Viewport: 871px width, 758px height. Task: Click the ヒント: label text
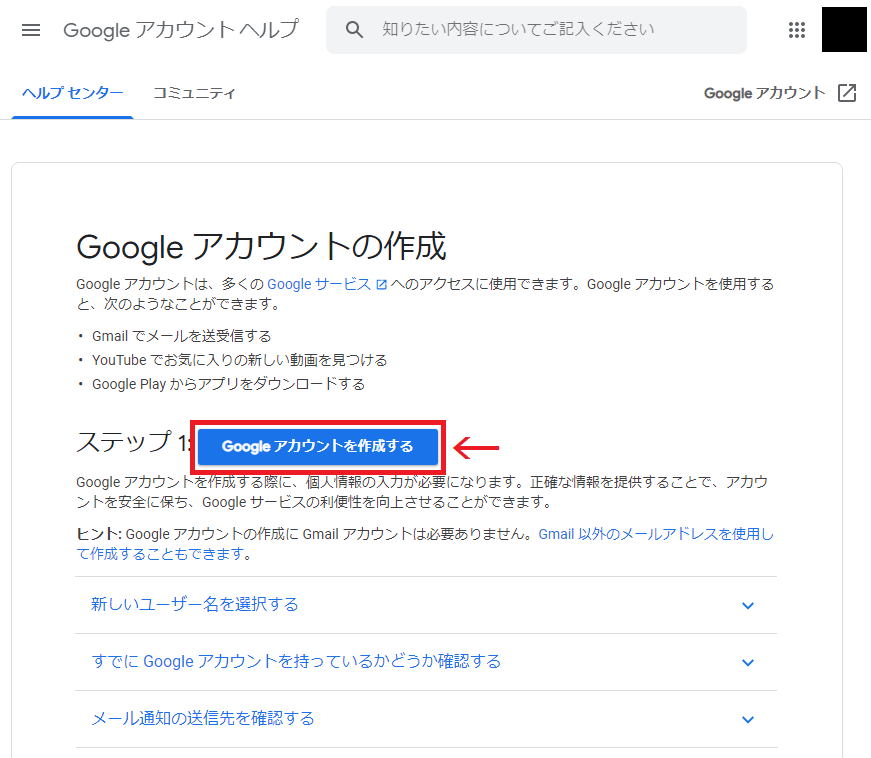[99, 534]
